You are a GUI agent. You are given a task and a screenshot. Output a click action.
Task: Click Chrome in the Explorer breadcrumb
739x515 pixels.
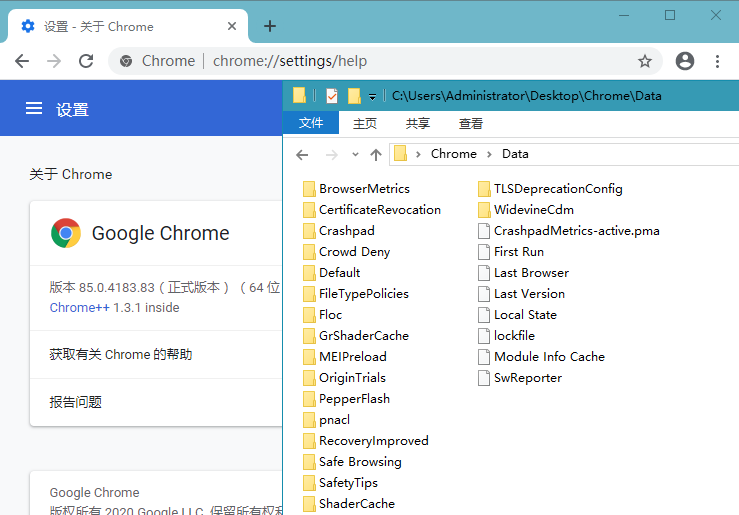(453, 154)
